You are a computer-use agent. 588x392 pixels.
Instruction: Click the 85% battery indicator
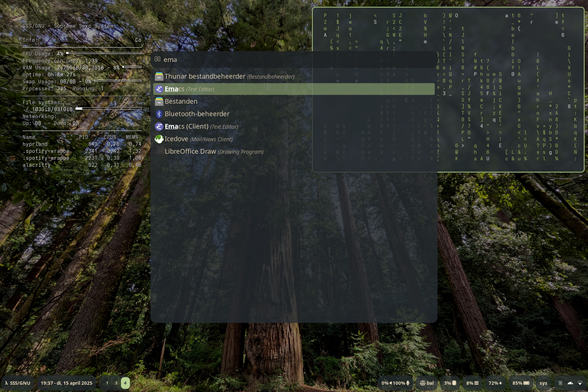[x=521, y=383]
